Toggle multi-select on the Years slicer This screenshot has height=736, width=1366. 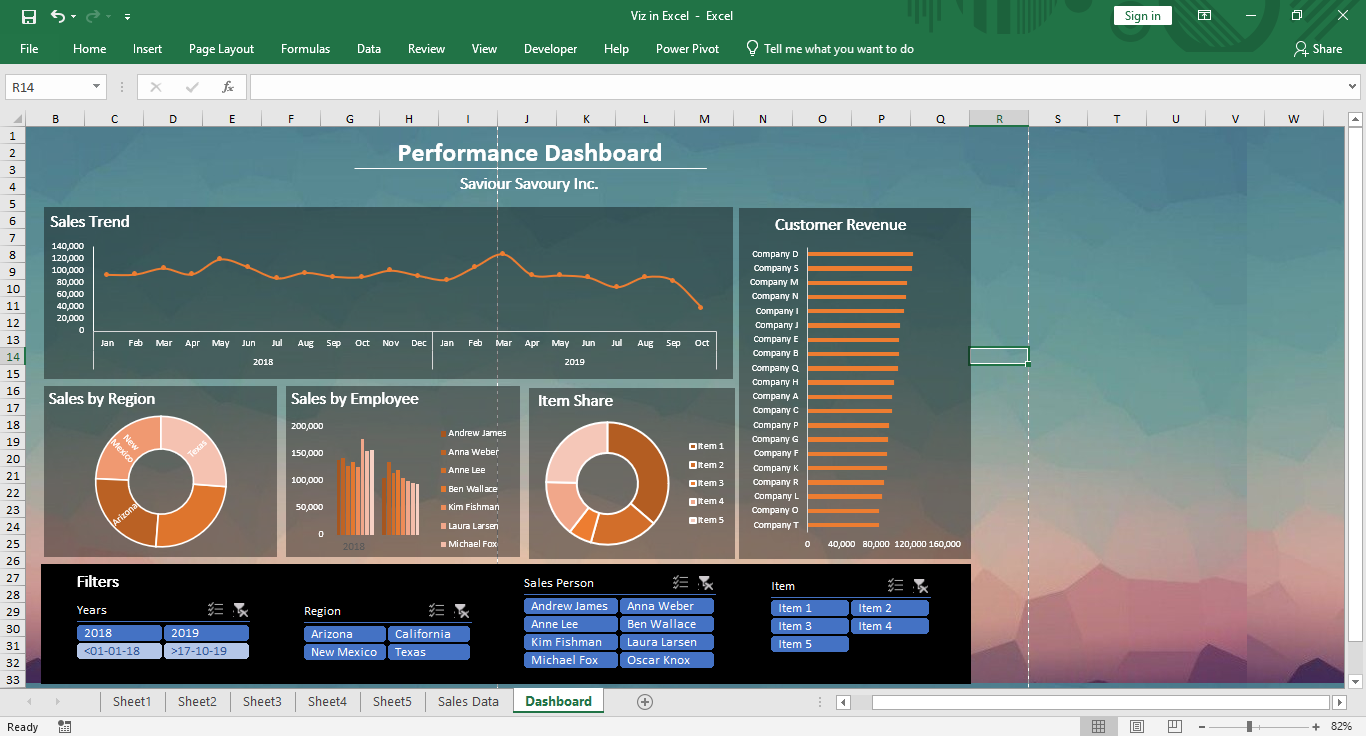(215, 609)
